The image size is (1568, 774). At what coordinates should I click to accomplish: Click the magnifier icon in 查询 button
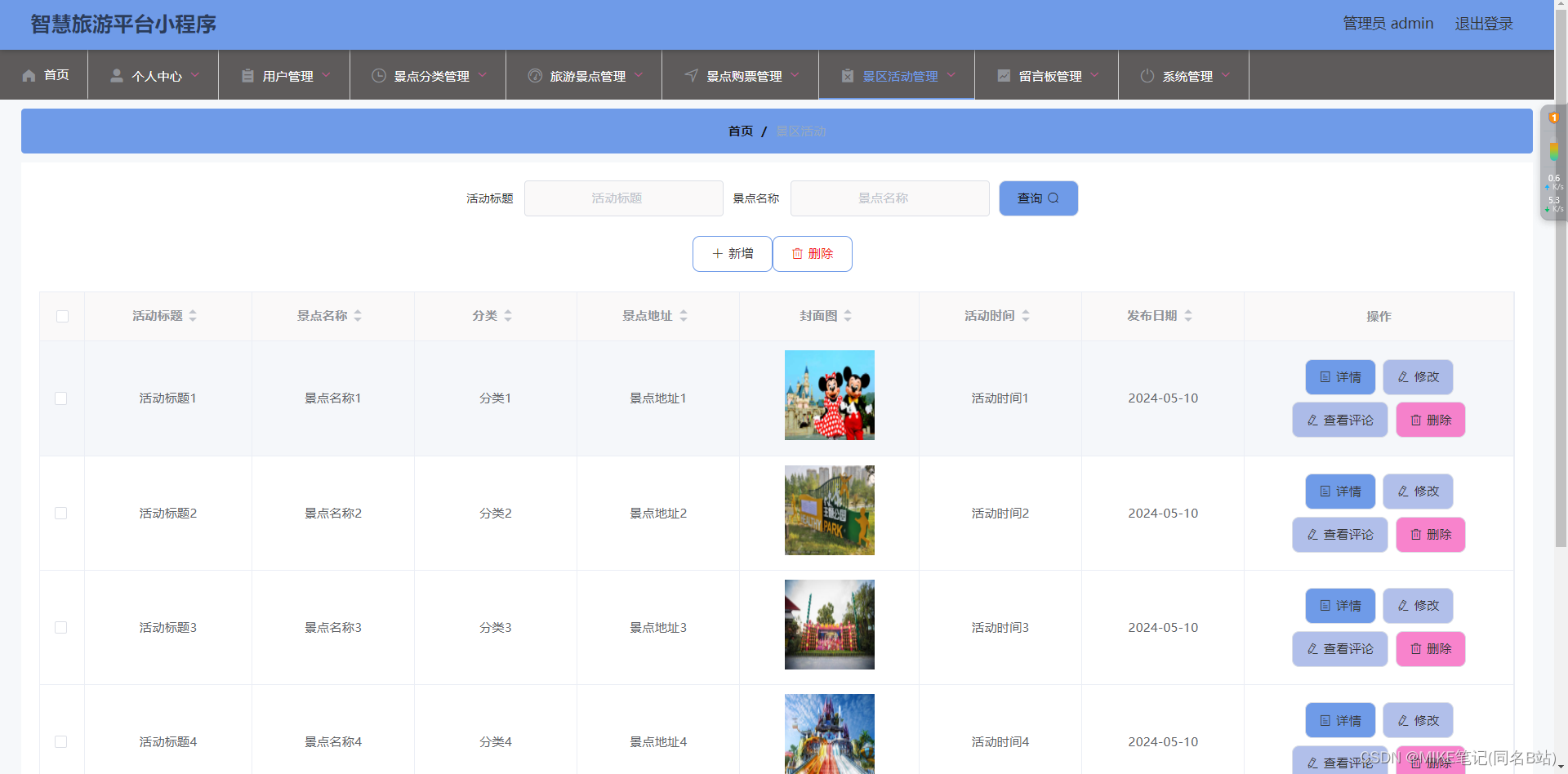1053,198
